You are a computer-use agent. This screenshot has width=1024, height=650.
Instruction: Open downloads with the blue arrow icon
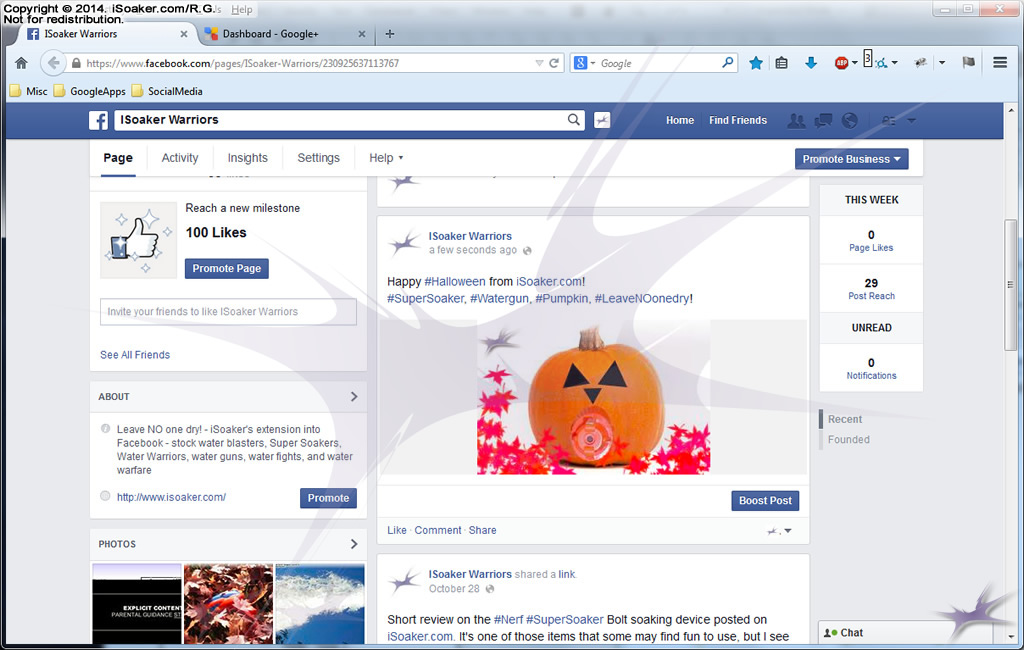click(x=811, y=63)
